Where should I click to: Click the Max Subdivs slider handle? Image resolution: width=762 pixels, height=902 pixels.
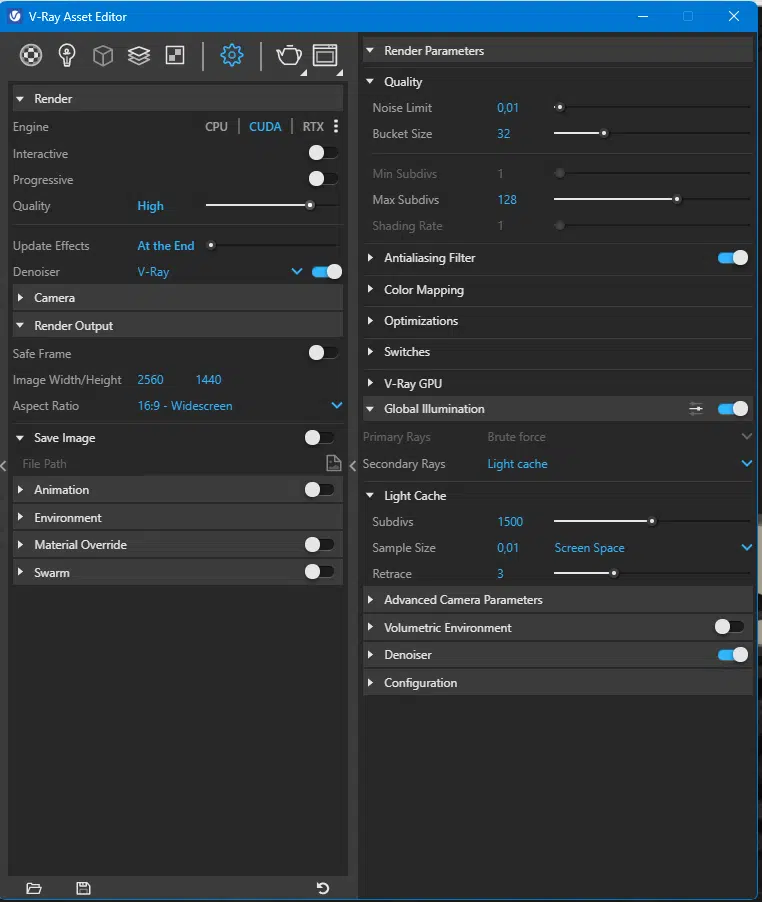[677, 200]
